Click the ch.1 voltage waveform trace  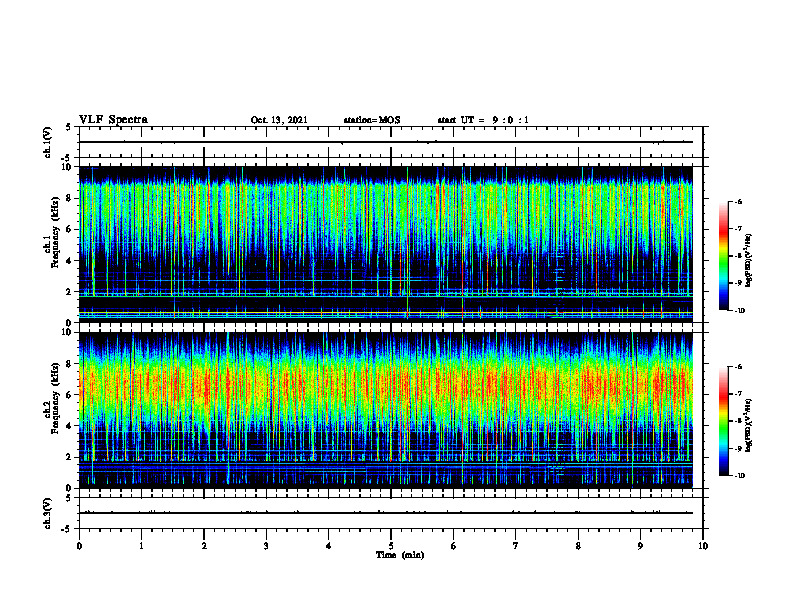click(386, 142)
